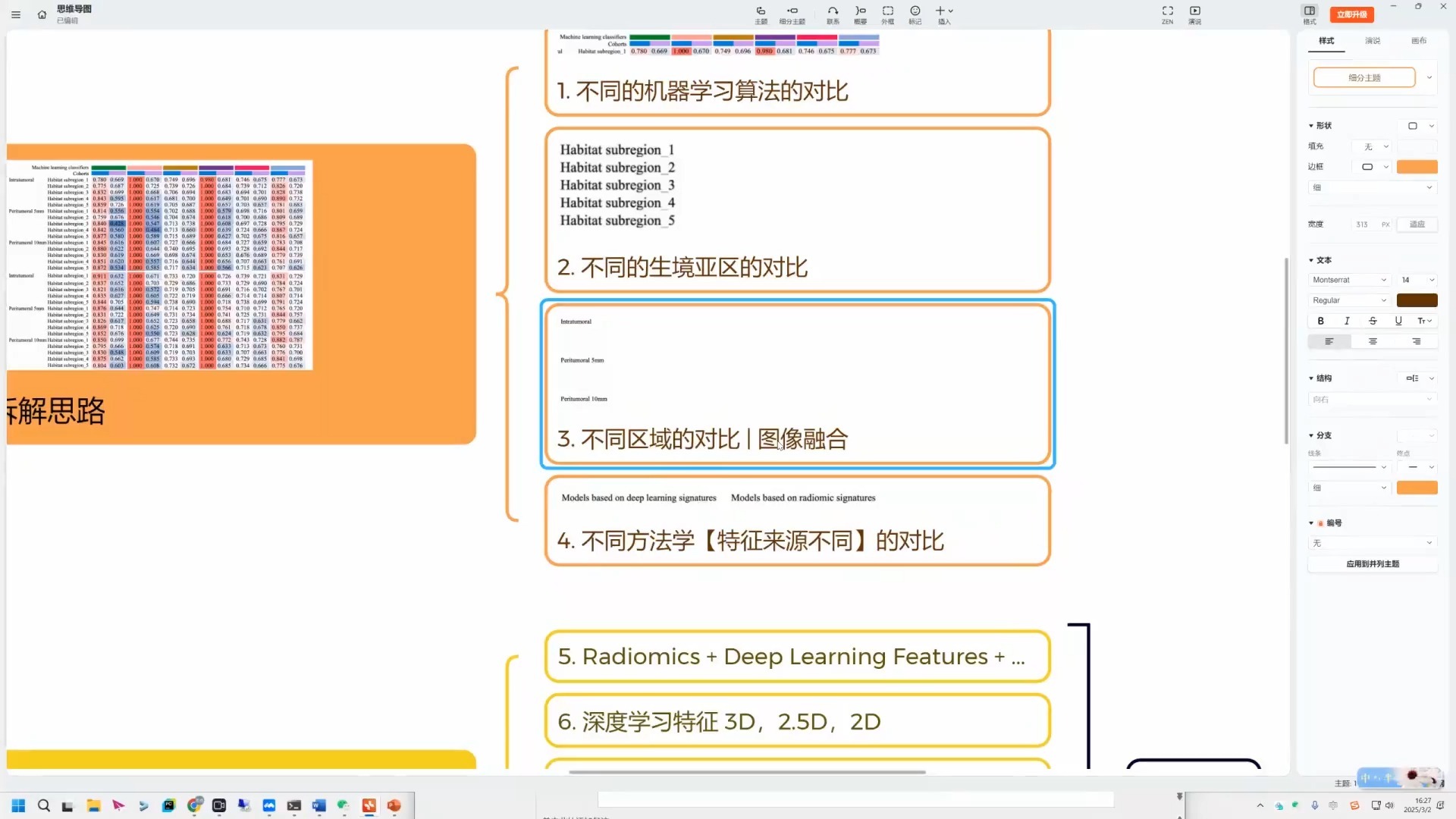Align text center
This screenshot has height=819, width=1456.
(x=1373, y=342)
